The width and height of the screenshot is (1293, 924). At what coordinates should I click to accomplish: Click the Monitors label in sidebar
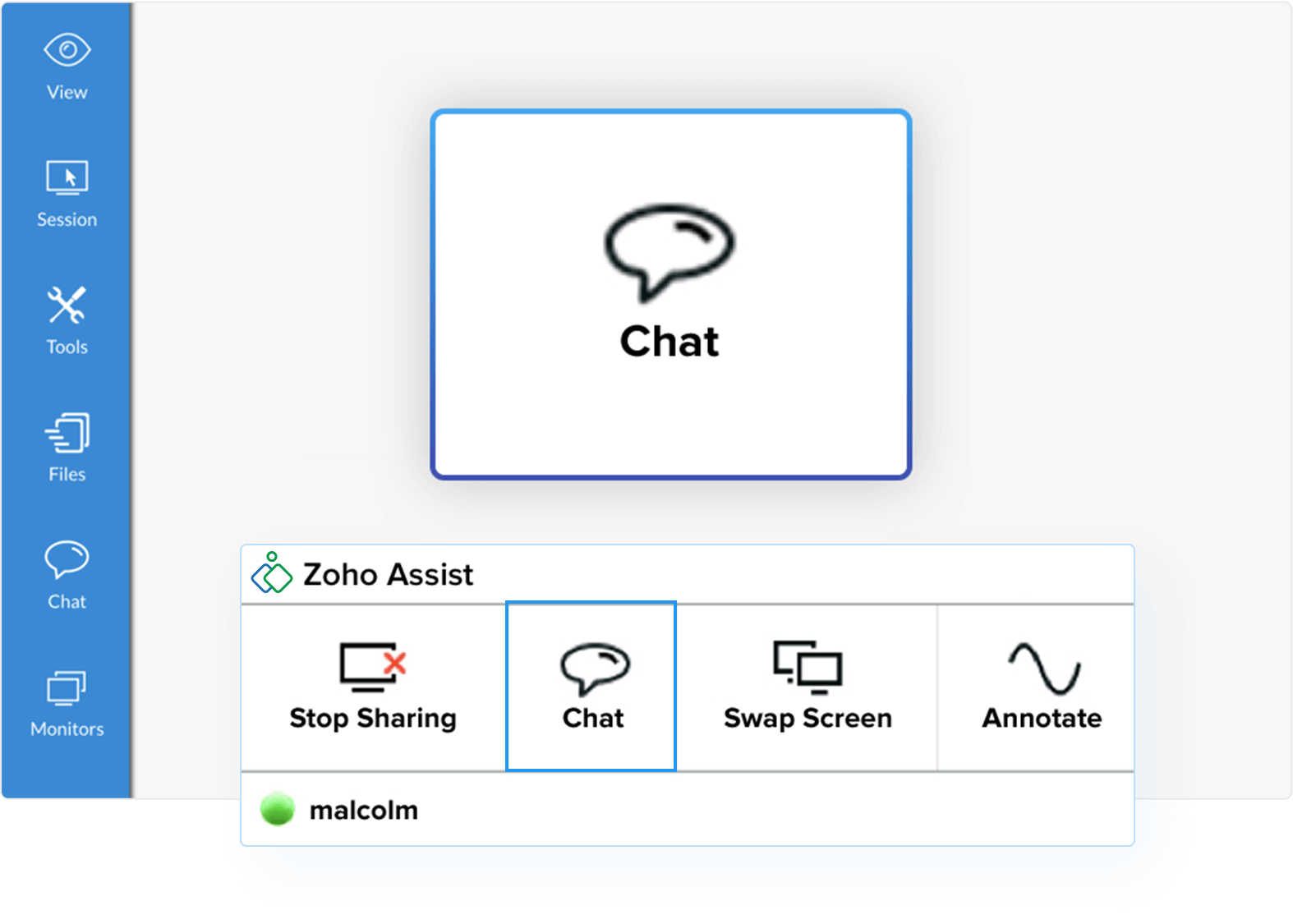pyautogui.click(x=67, y=729)
